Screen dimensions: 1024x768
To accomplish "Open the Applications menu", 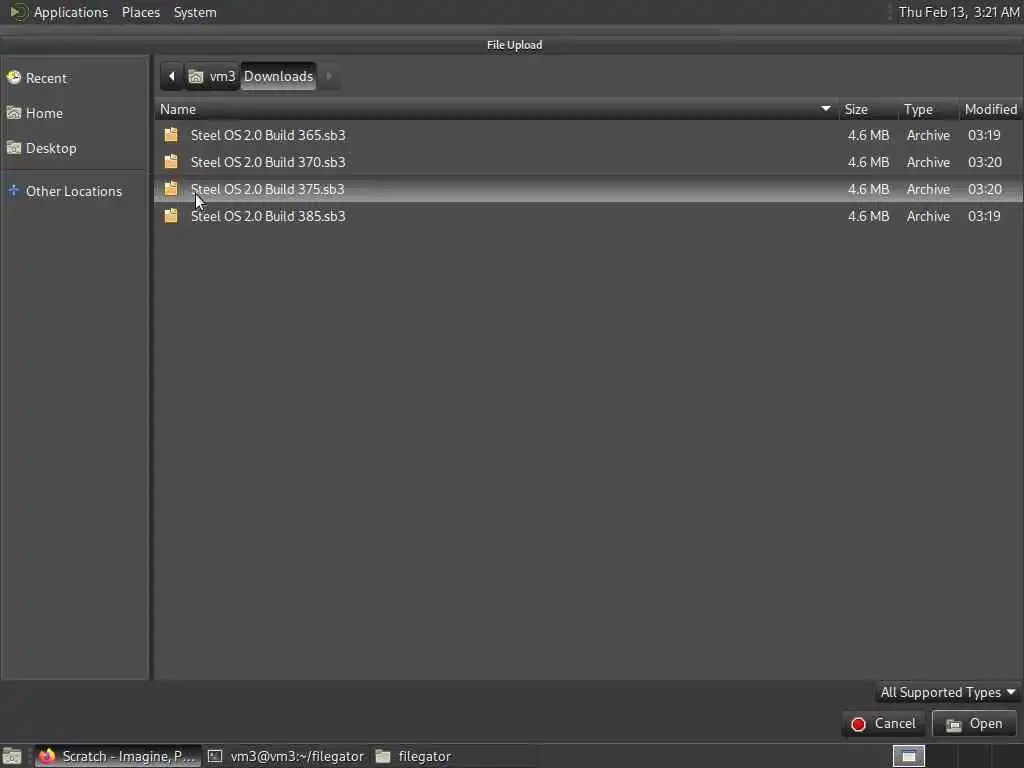I will [71, 12].
